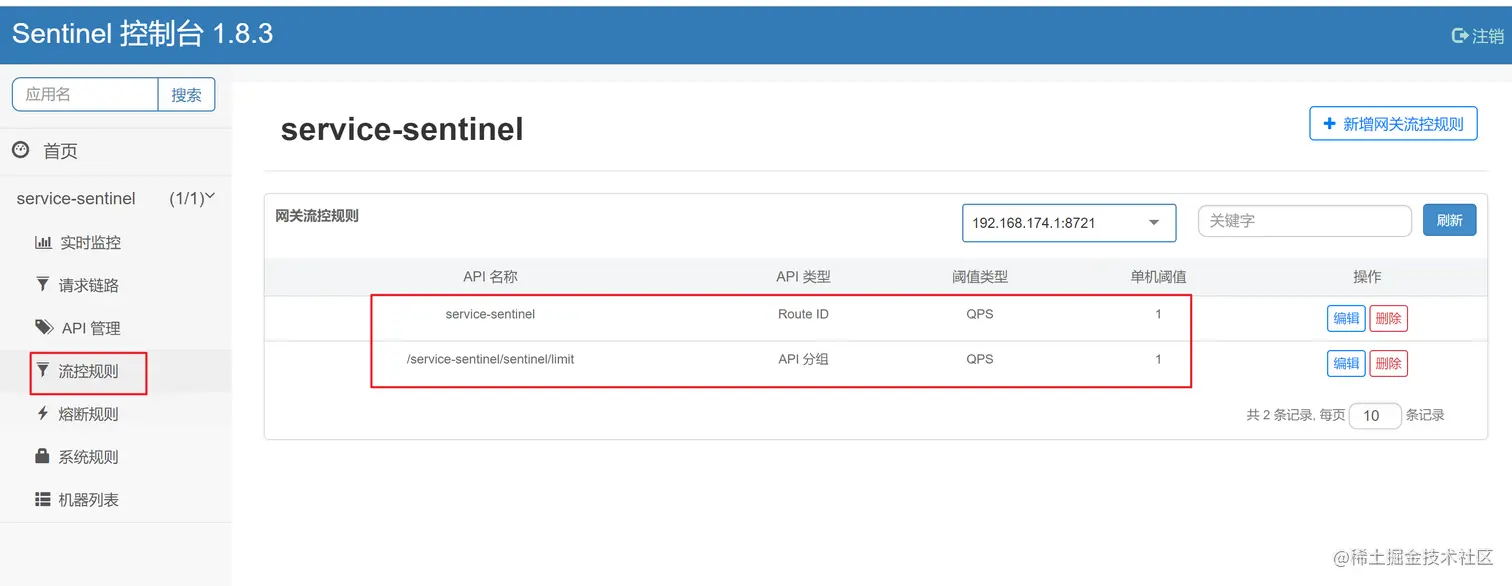Click the bar chart icon for 实时监控
This screenshot has height=586, width=1512.
(x=43, y=242)
